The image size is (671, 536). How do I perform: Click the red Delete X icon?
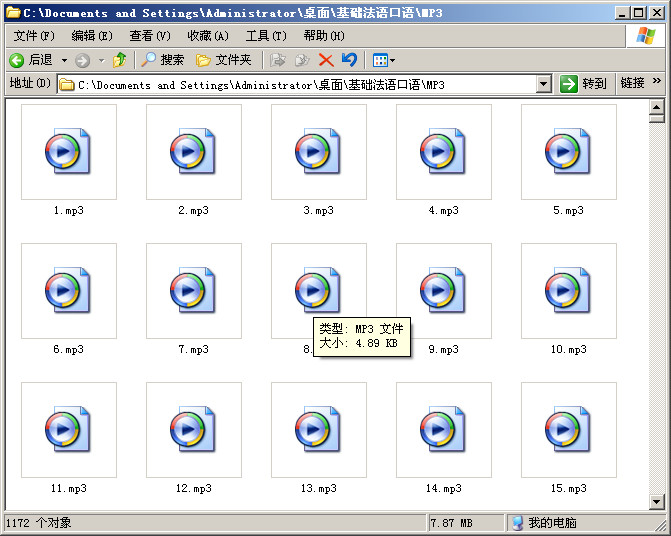pyautogui.click(x=326, y=60)
